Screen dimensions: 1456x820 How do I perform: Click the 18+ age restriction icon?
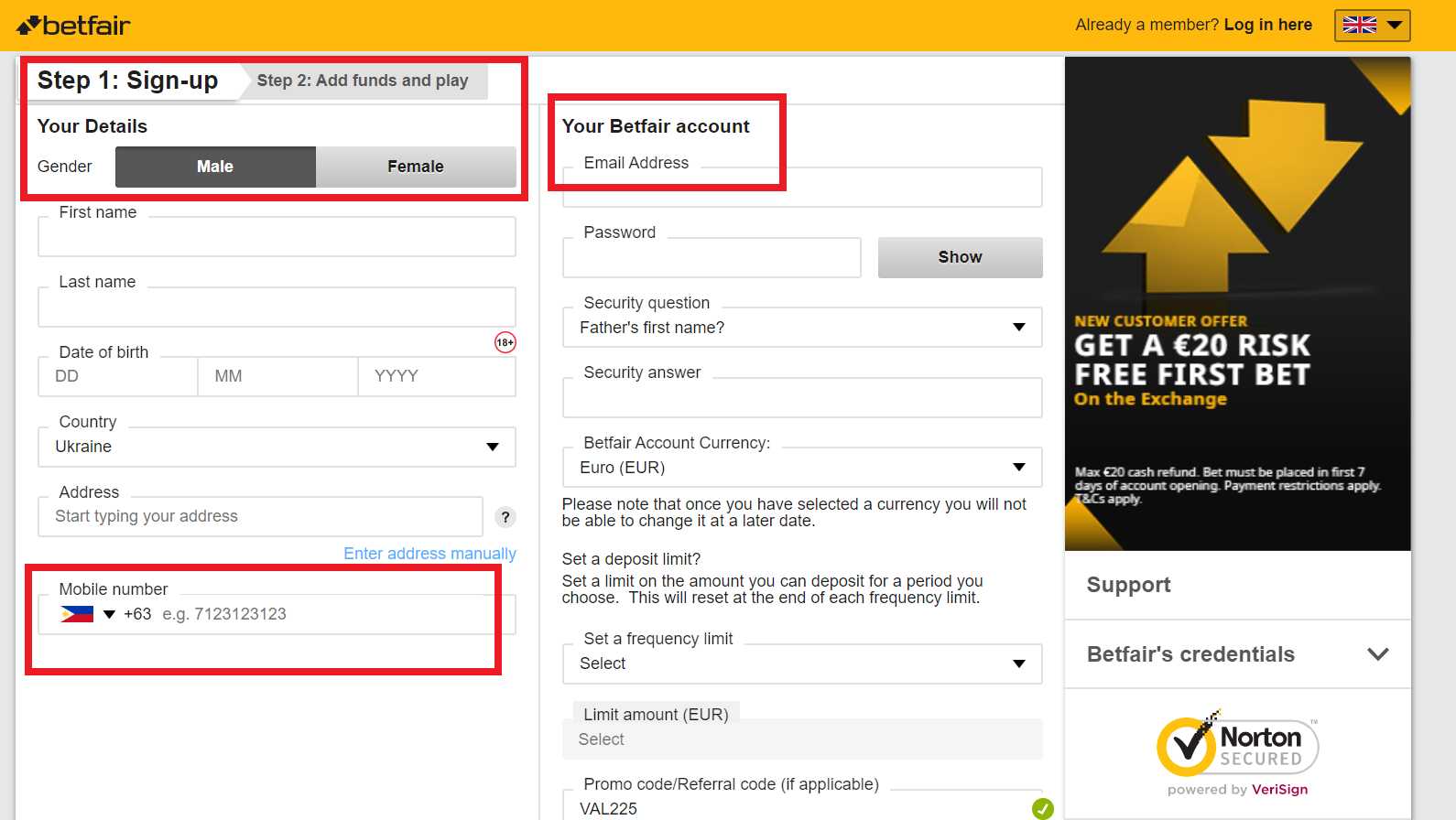click(x=505, y=342)
